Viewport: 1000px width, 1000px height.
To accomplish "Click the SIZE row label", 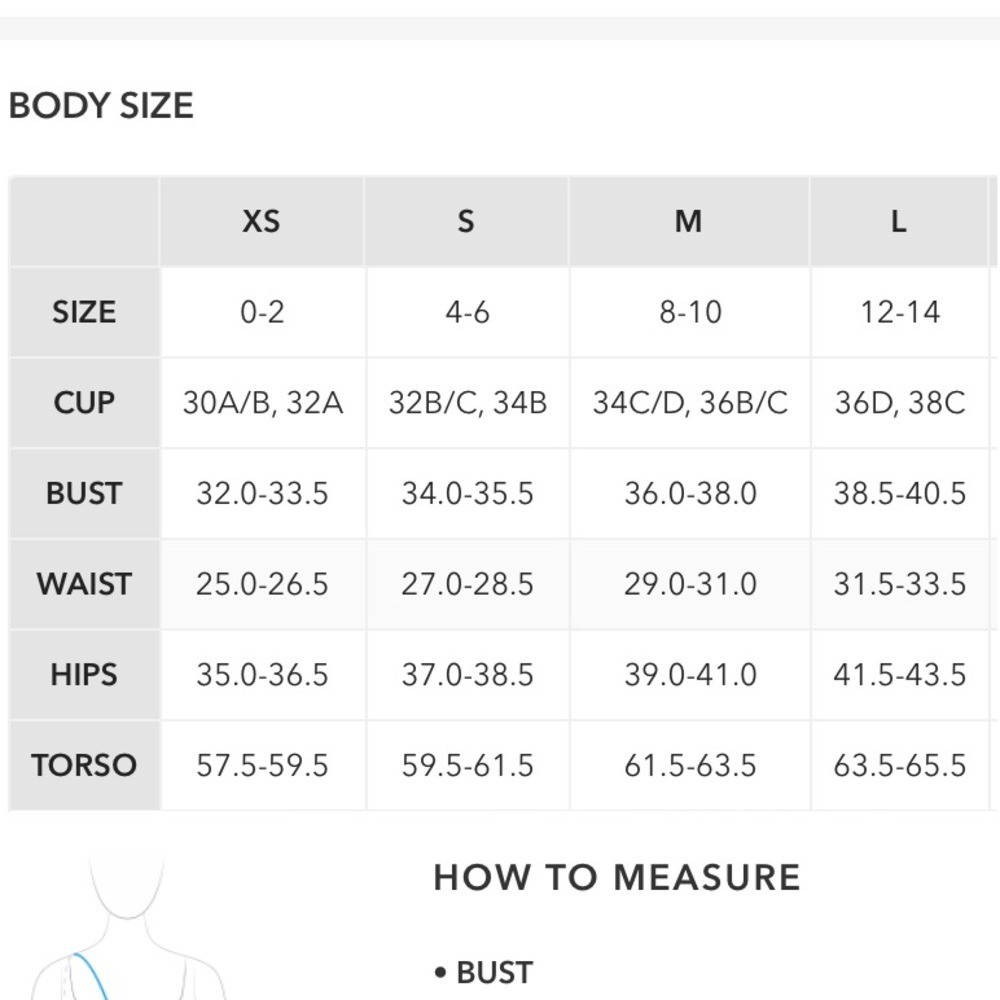I will pos(84,312).
